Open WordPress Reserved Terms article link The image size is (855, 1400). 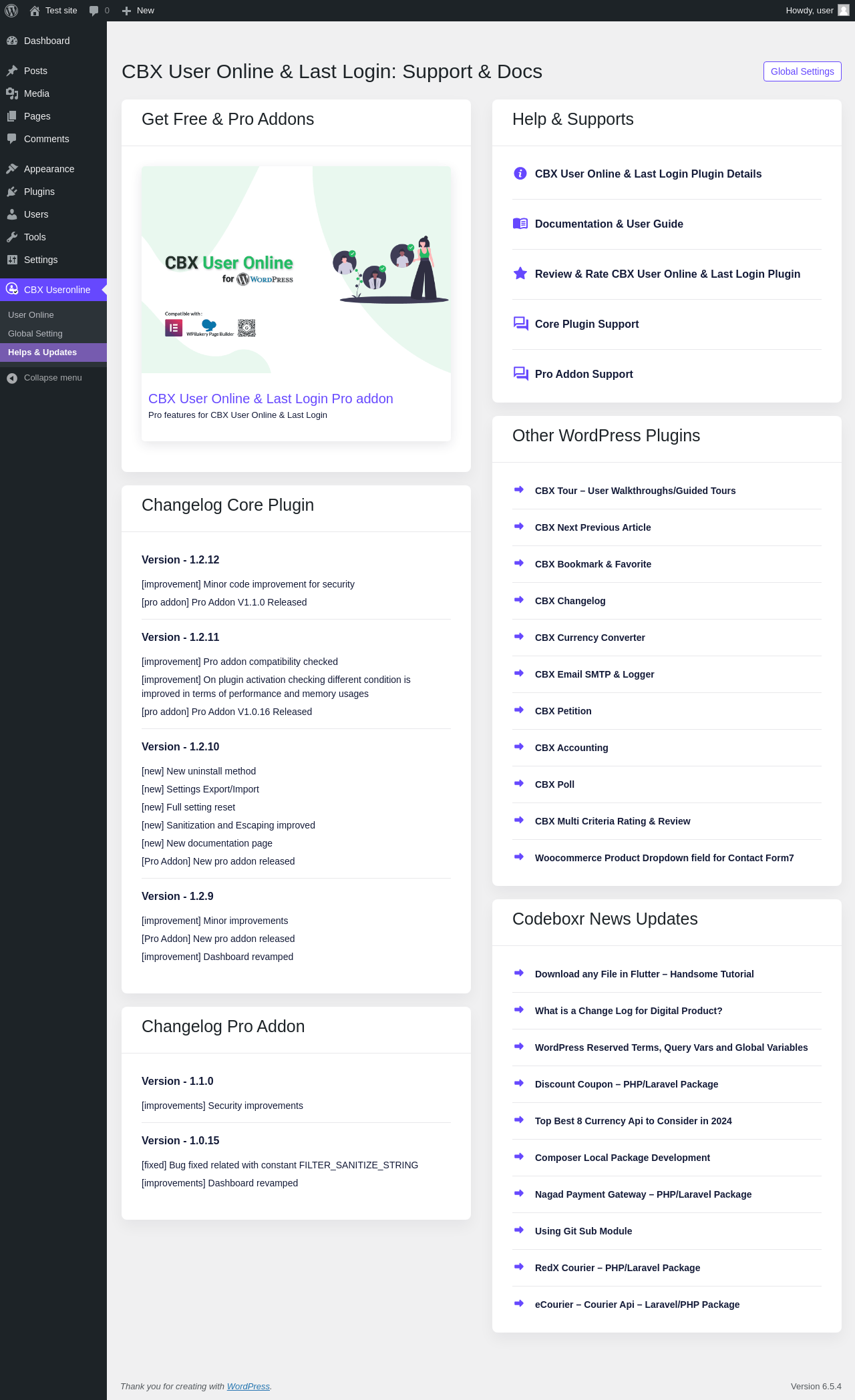tap(671, 1047)
